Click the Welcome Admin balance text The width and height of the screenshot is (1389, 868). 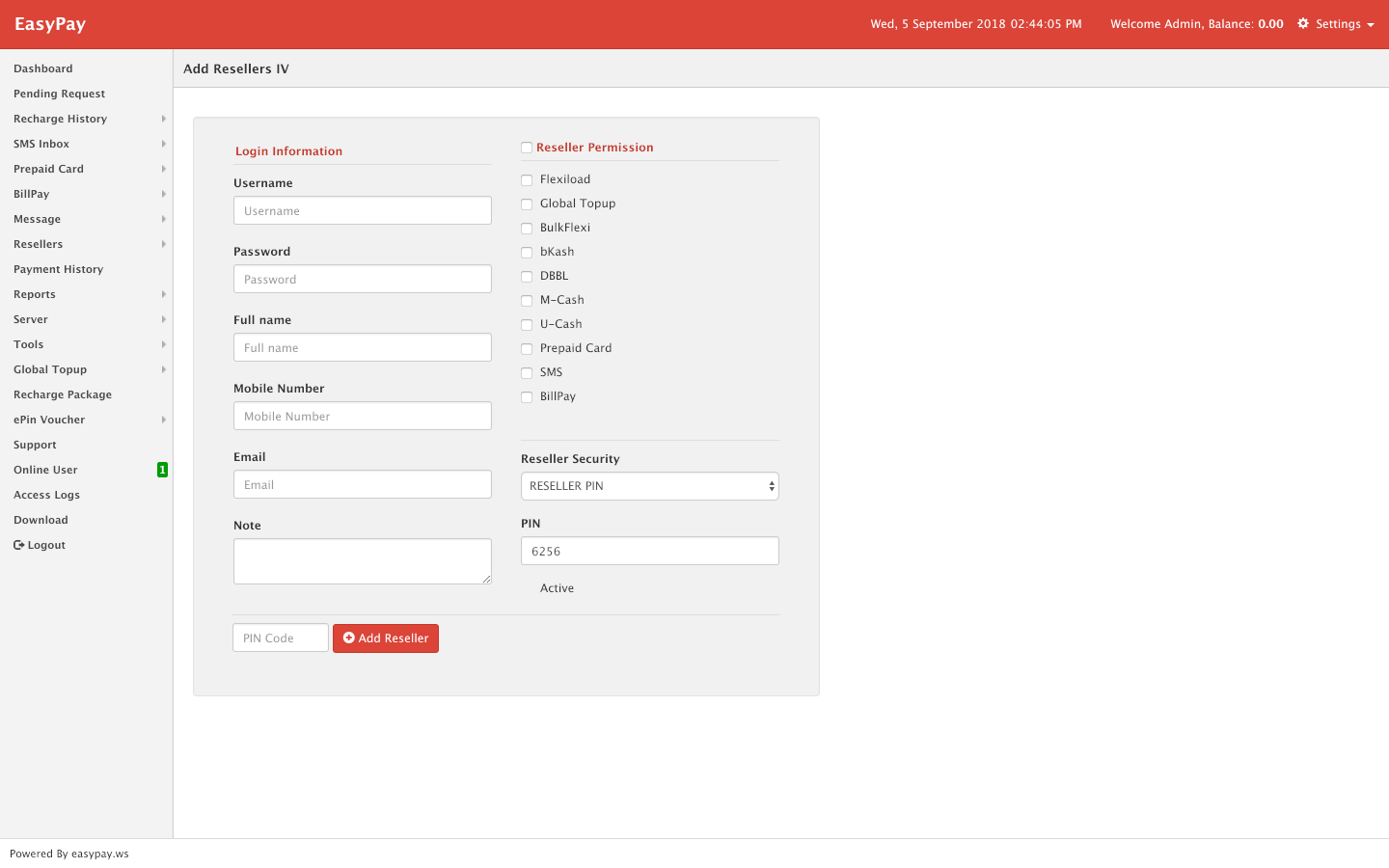[1197, 24]
